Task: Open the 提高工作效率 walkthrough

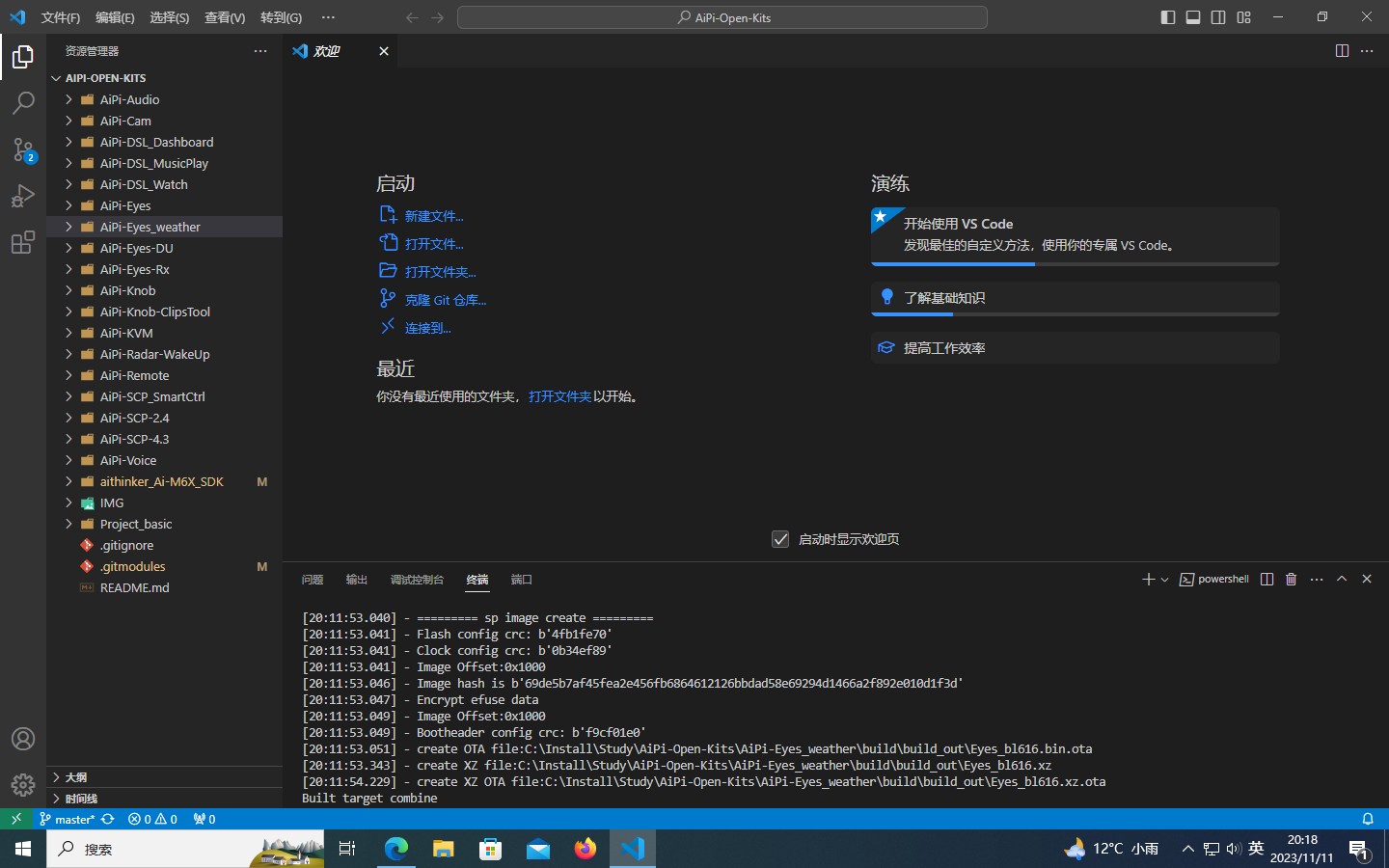Action: tap(1075, 348)
